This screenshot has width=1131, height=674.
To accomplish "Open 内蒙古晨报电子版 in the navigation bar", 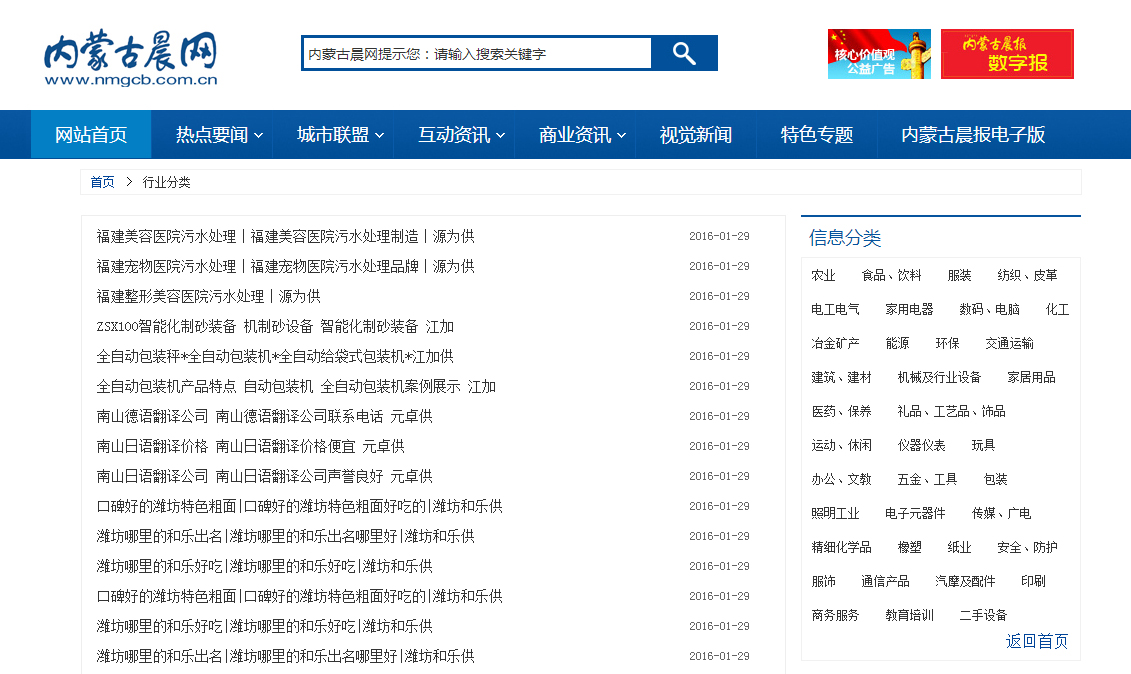I will pyautogui.click(x=973, y=135).
